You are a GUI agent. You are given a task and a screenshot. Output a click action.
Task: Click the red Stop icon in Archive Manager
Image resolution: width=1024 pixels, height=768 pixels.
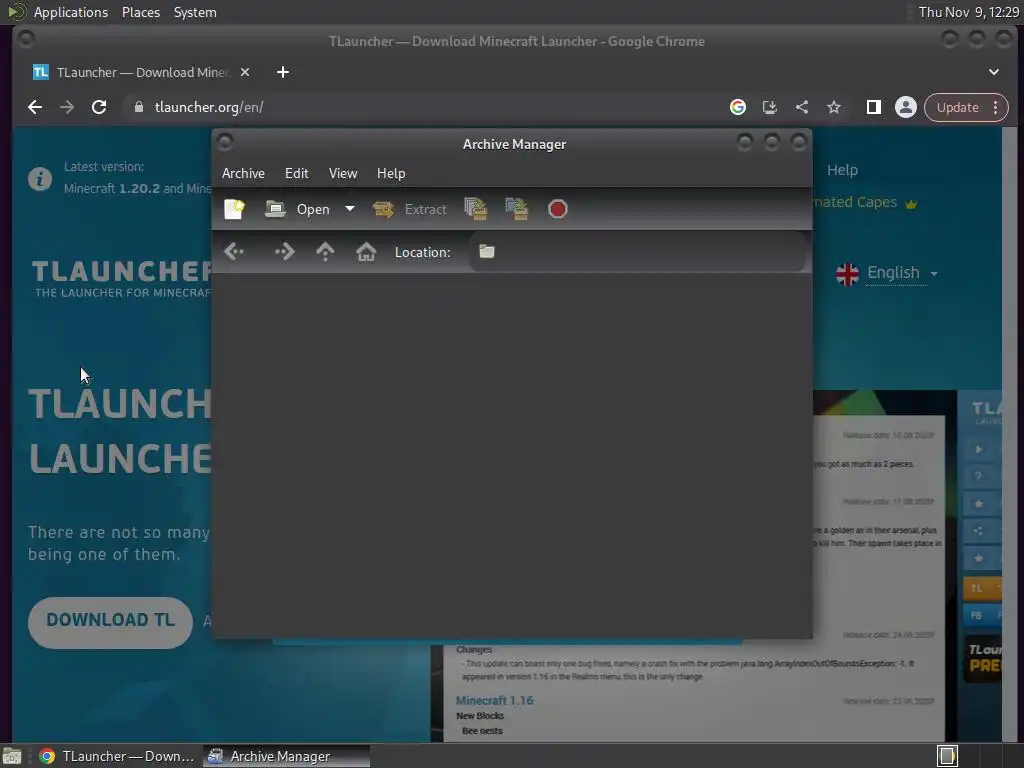click(558, 209)
